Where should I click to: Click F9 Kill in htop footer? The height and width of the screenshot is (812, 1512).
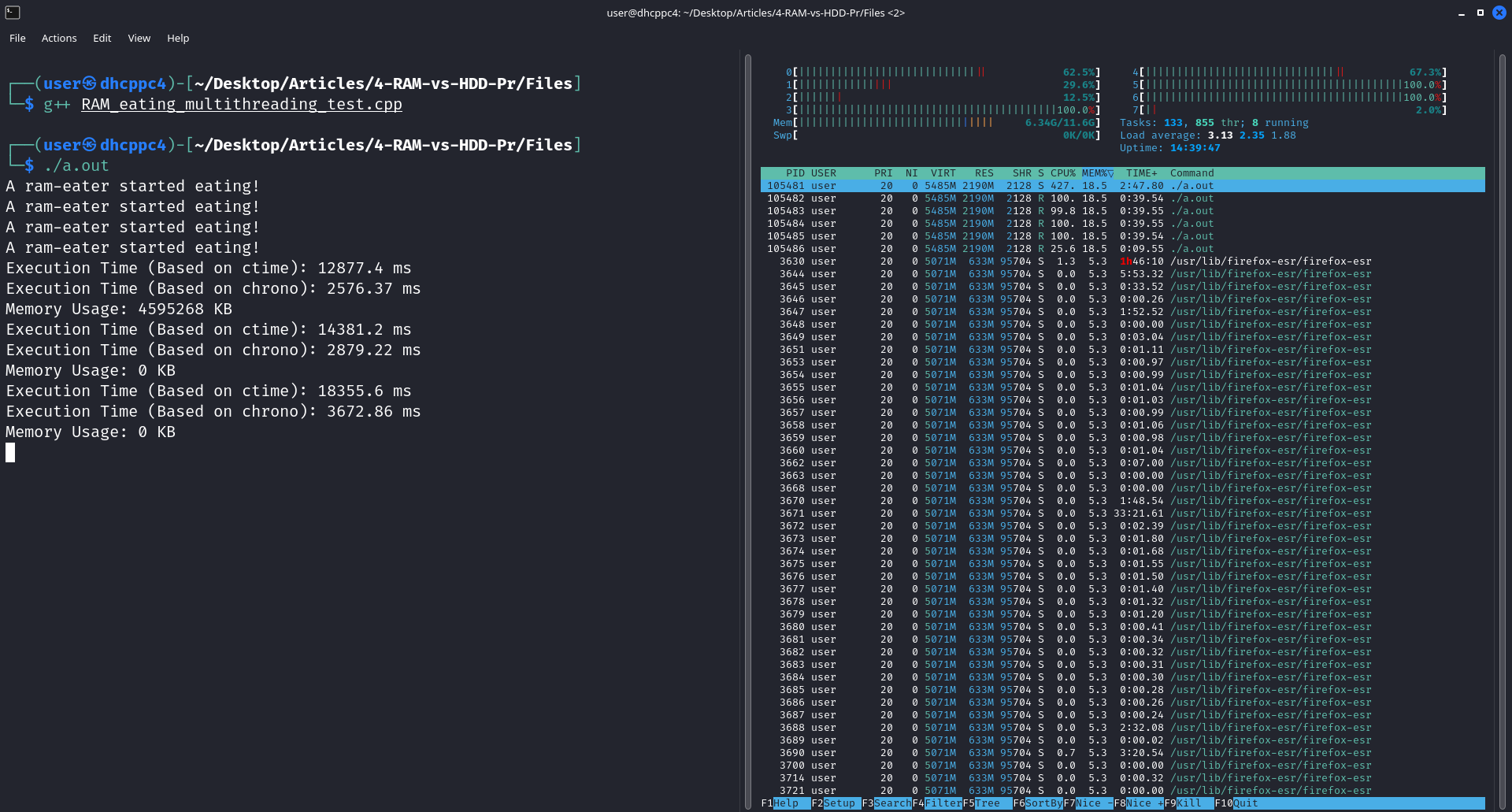[1188, 803]
